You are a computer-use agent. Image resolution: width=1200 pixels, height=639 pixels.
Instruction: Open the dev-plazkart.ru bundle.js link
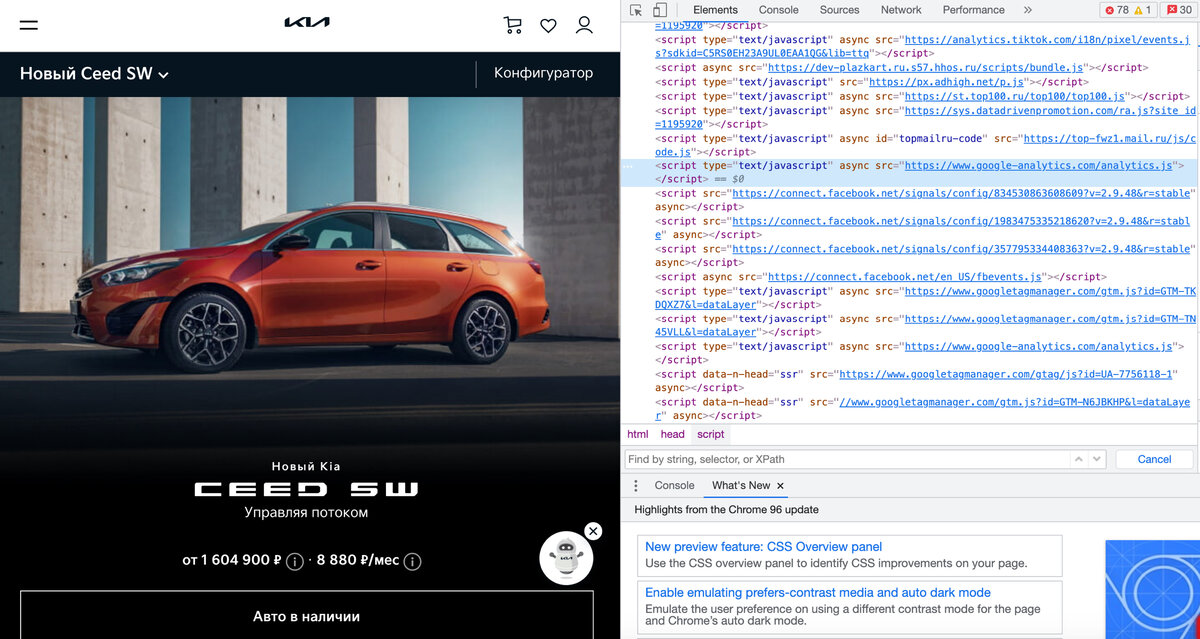[925, 68]
